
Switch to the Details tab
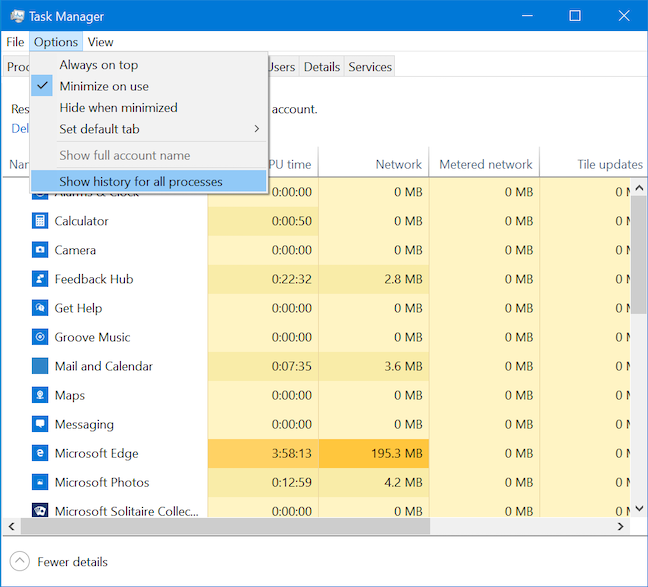(322, 67)
